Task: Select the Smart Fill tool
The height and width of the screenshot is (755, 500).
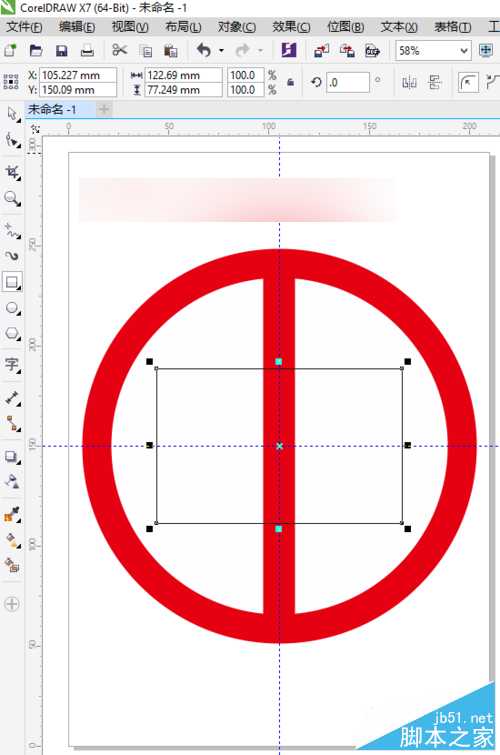Action: [12, 565]
